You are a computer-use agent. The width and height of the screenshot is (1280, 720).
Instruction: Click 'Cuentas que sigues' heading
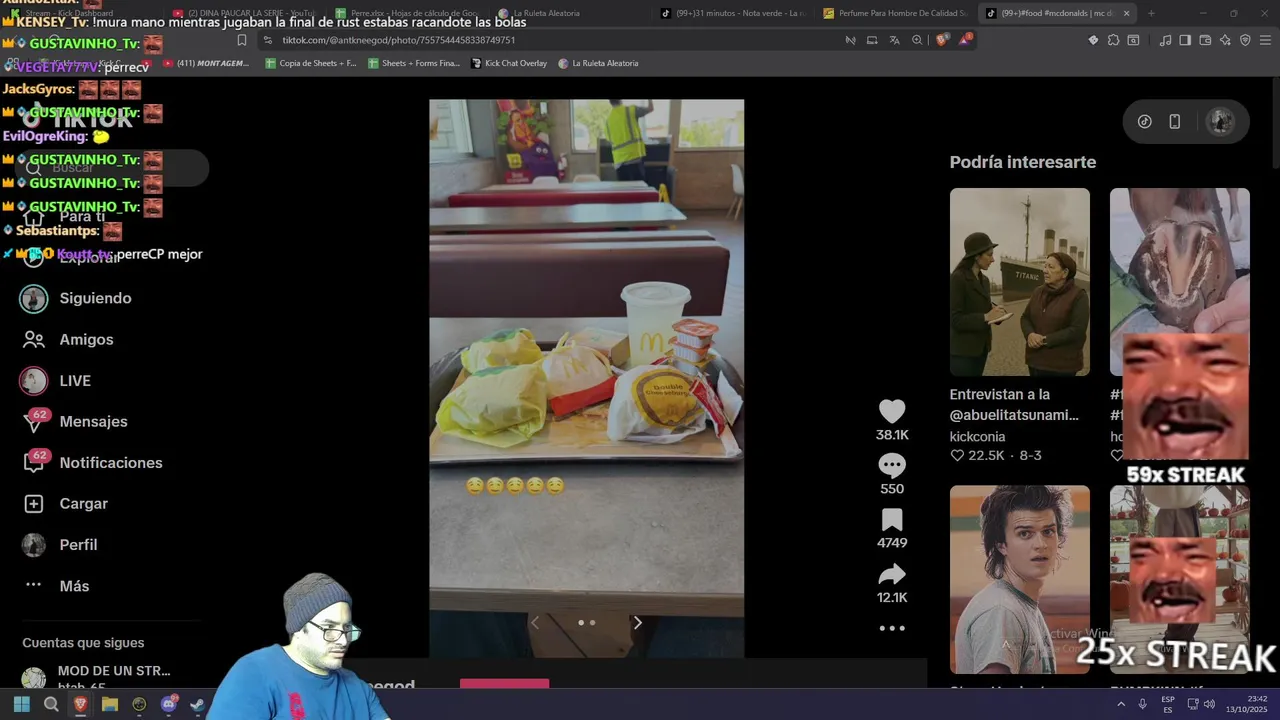(83, 643)
